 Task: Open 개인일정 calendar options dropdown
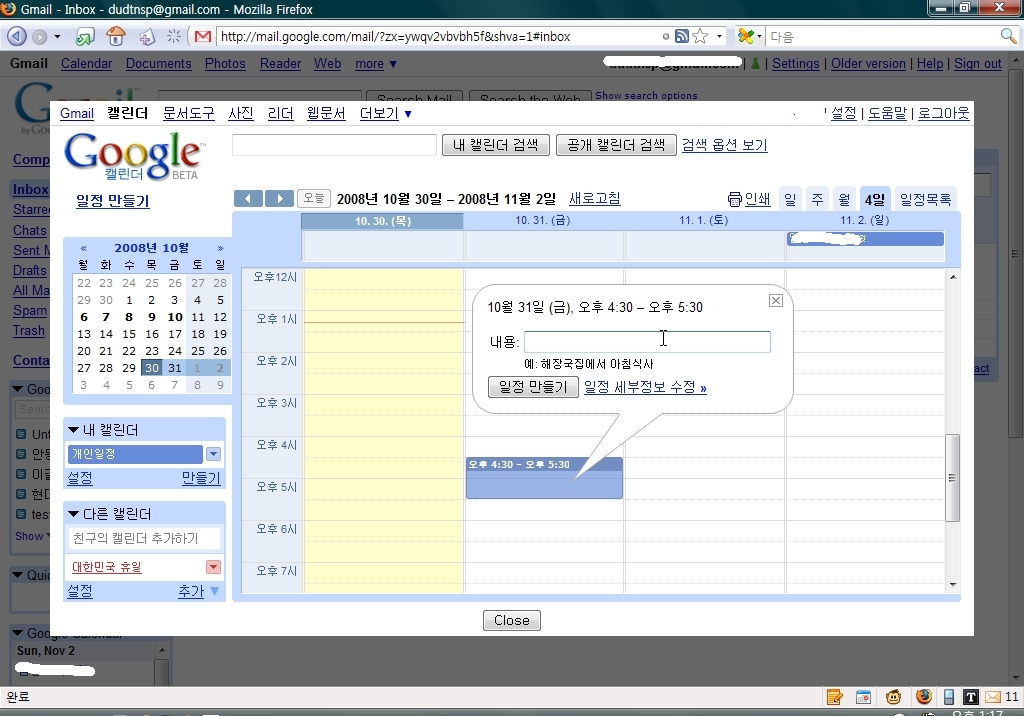pyautogui.click(x=214, y=454)
